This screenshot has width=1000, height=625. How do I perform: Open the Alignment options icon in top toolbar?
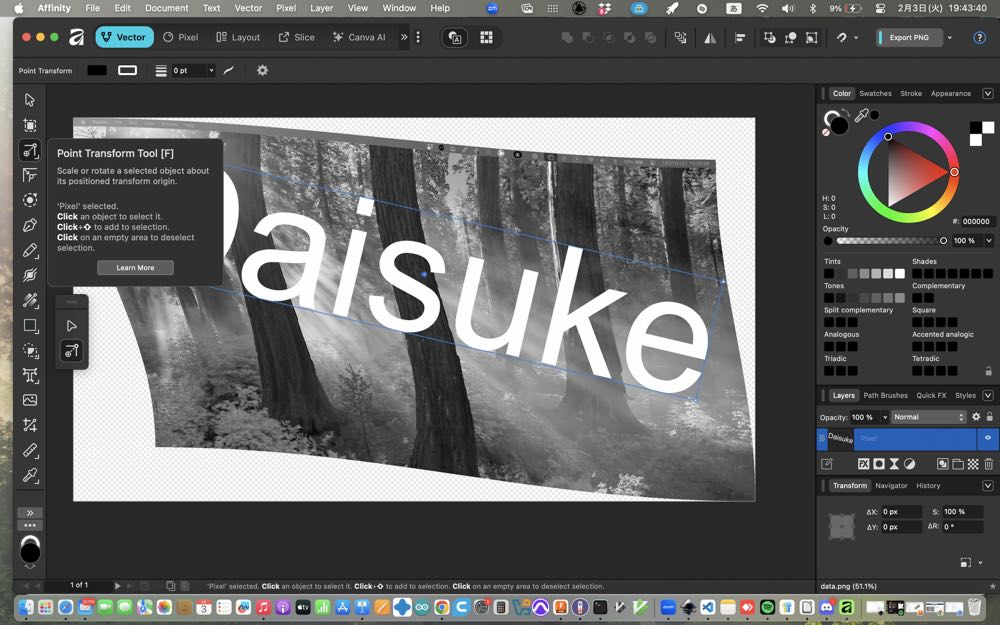pos(740,38)
